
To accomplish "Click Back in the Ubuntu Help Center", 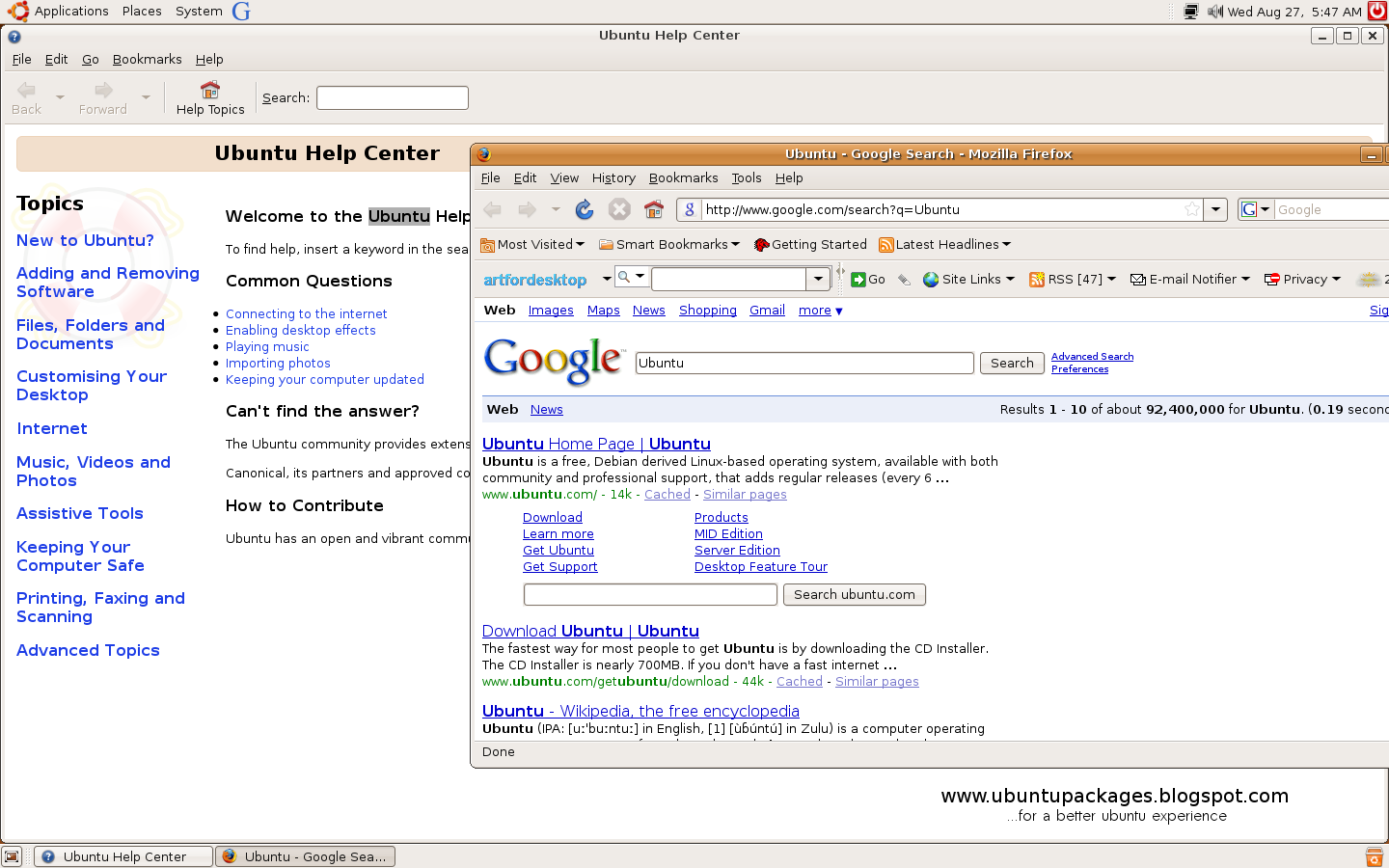I will point(26,98).
